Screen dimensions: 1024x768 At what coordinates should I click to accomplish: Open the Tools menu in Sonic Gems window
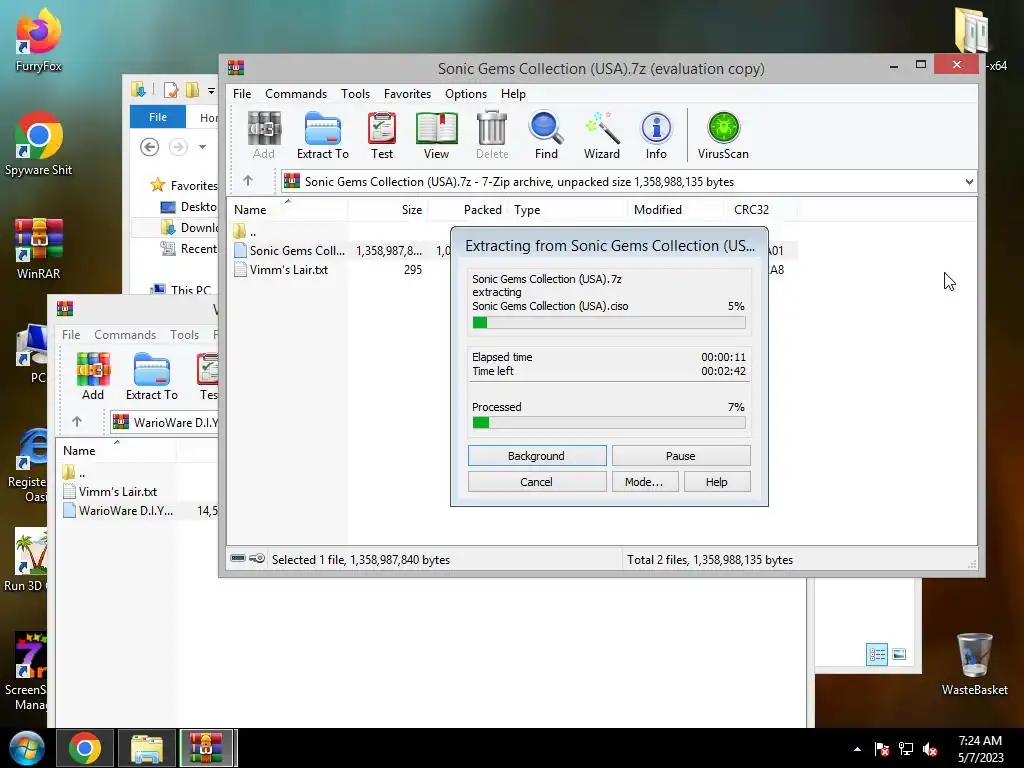pyautogui.click(x=355, y=93)
